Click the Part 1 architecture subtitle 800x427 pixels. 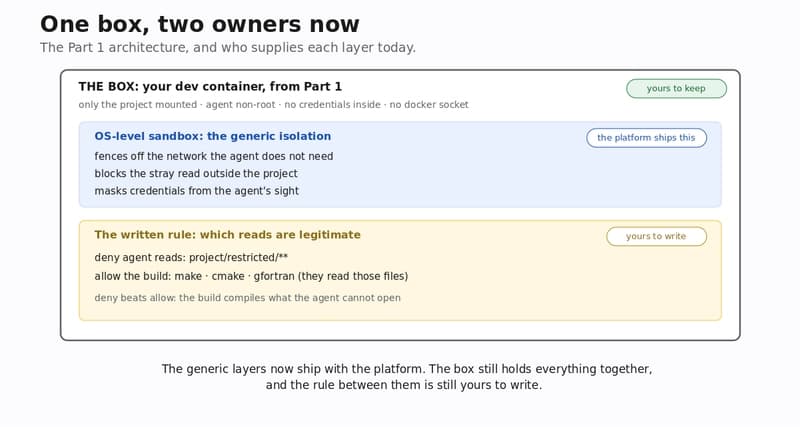(228, 47)
